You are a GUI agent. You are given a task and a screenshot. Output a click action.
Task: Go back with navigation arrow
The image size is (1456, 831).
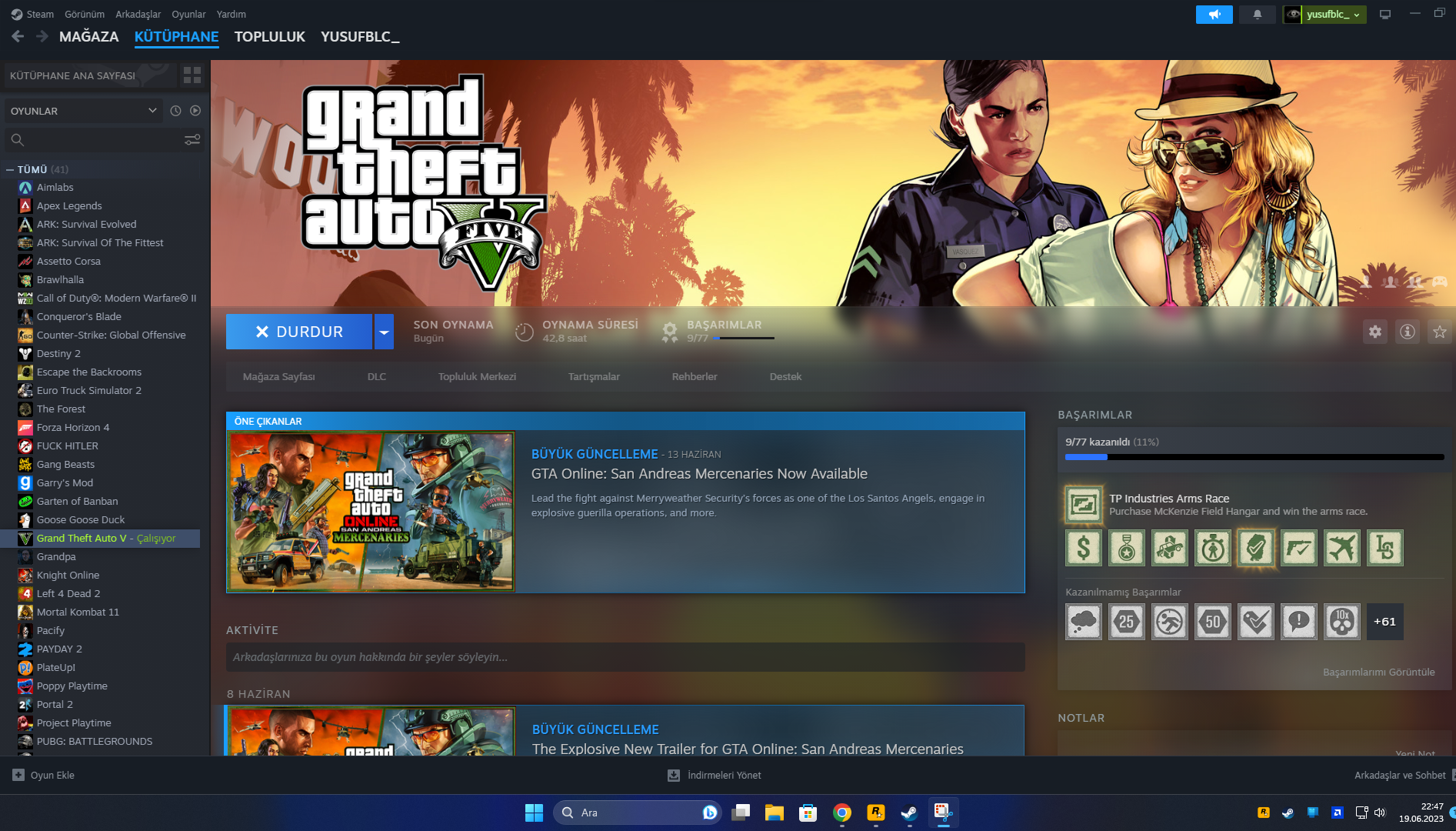[x=18, y=36]
